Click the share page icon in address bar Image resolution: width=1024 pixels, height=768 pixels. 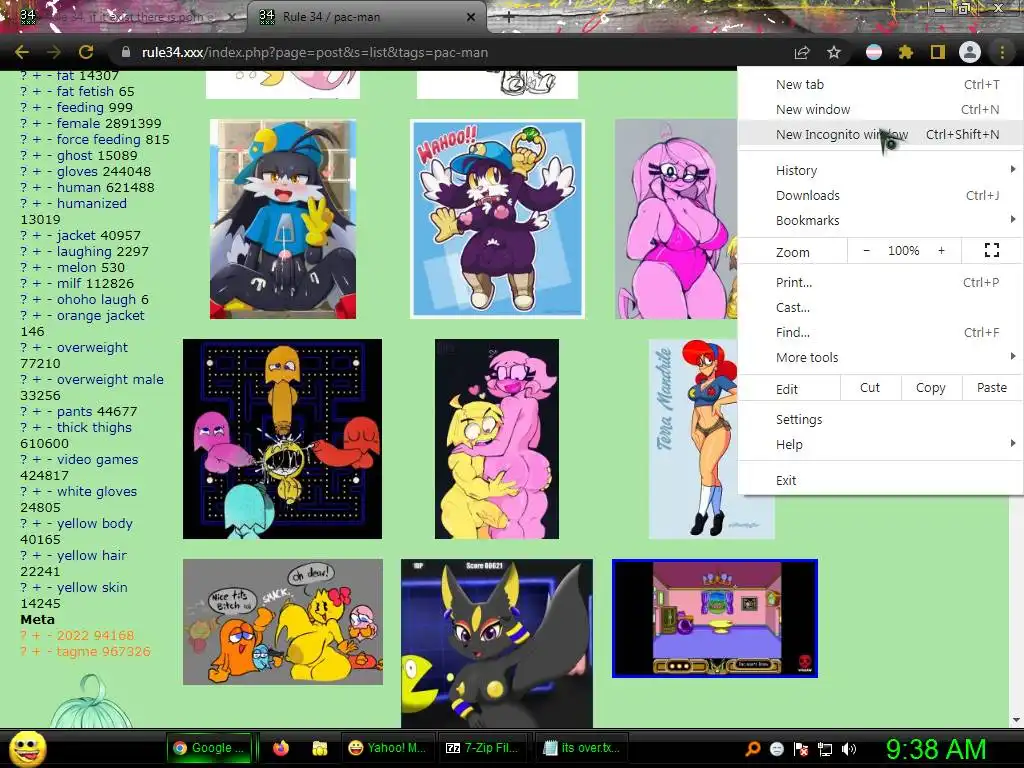click(802, 52)
